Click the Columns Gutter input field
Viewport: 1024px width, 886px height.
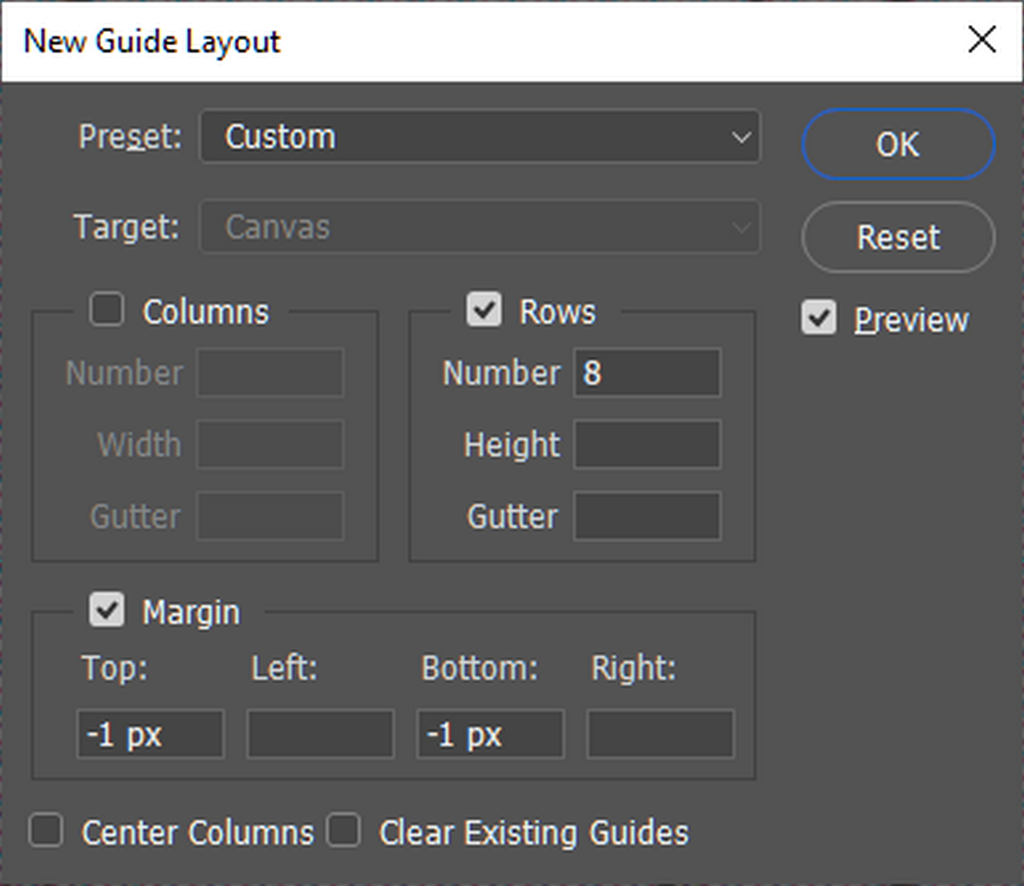[x=270, y=516]
